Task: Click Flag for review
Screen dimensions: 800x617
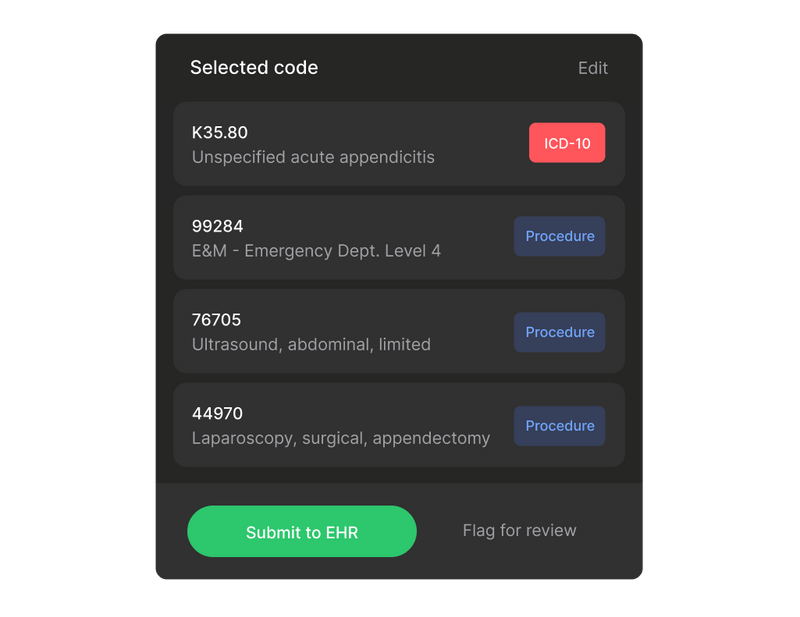Action: click(x=519, y=530)
